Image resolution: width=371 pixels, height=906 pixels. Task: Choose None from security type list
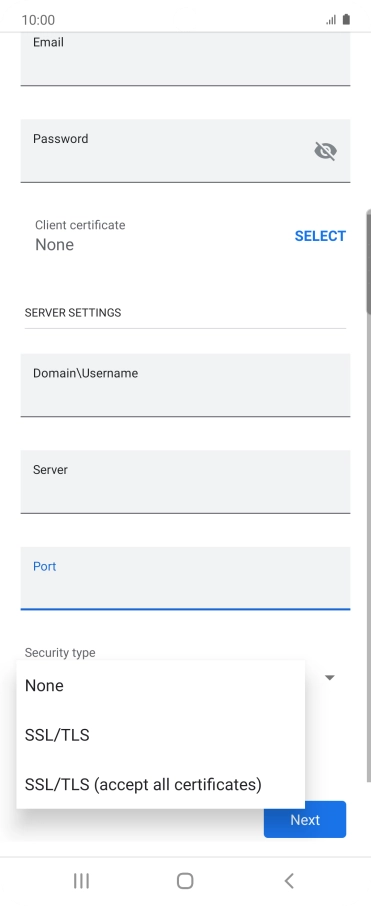(x=161, y=686)
